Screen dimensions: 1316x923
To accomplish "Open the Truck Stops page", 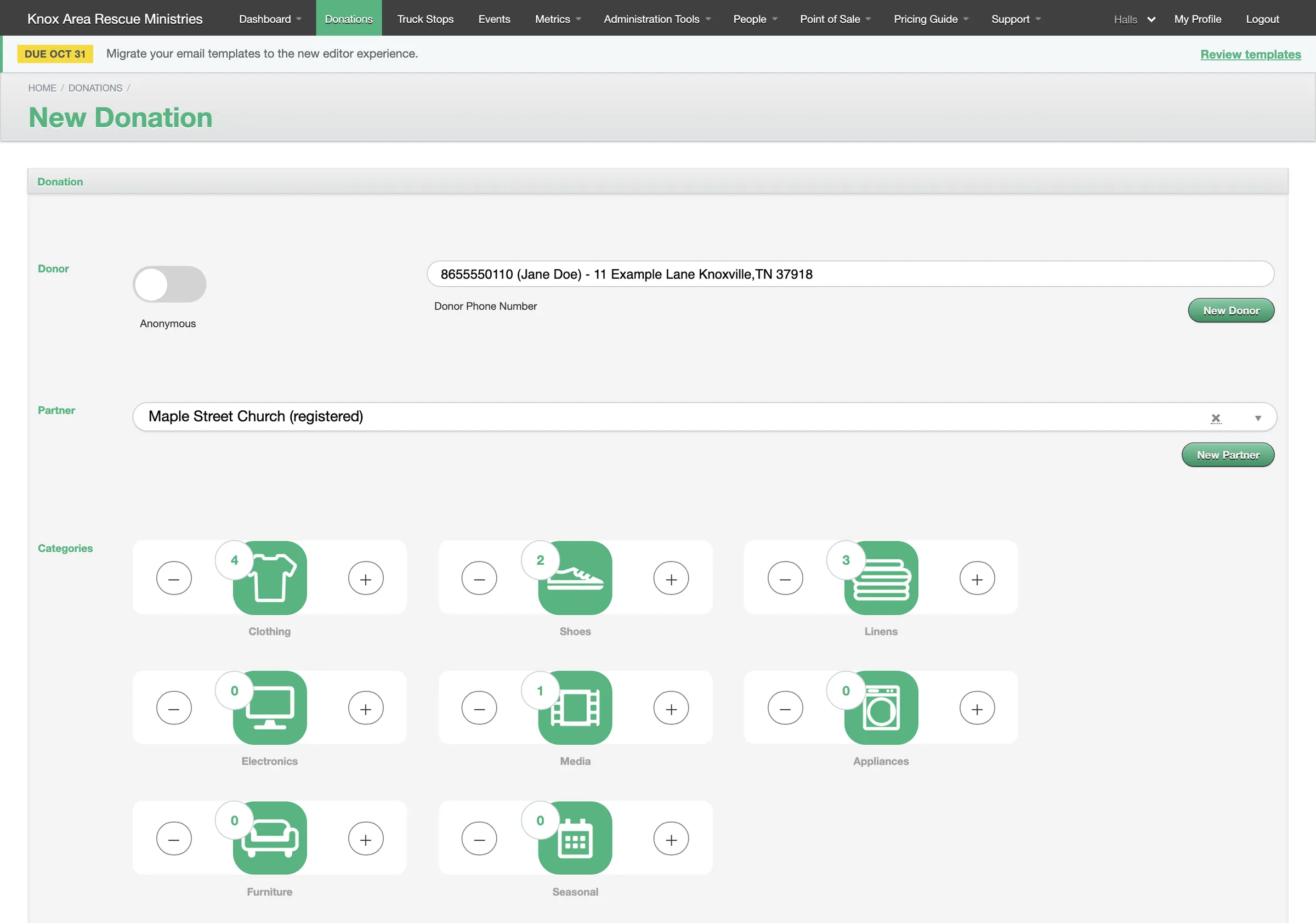I will (426, 19).
